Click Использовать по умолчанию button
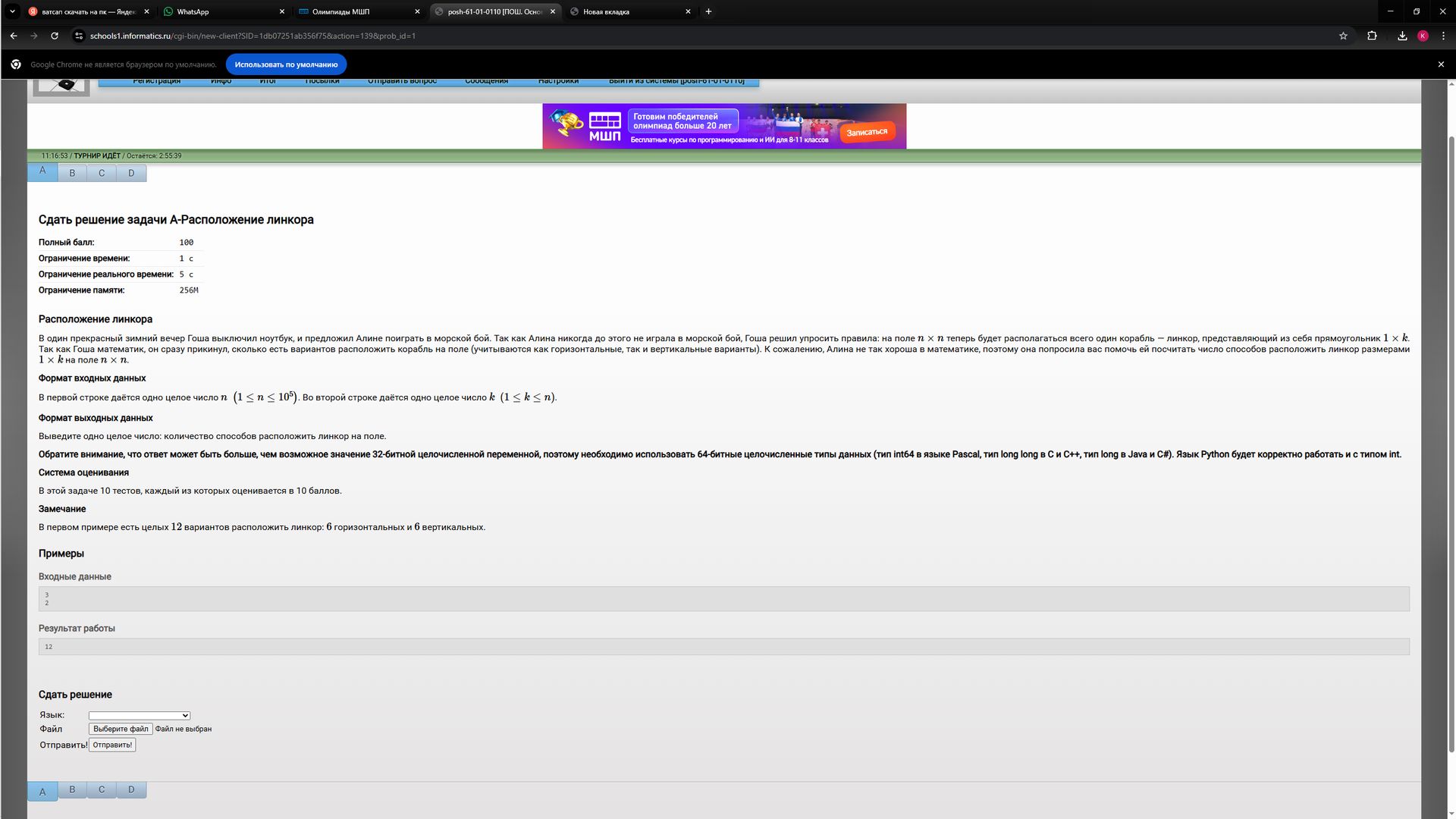Viewport: 1456px width, 819px height. point(286,64)
